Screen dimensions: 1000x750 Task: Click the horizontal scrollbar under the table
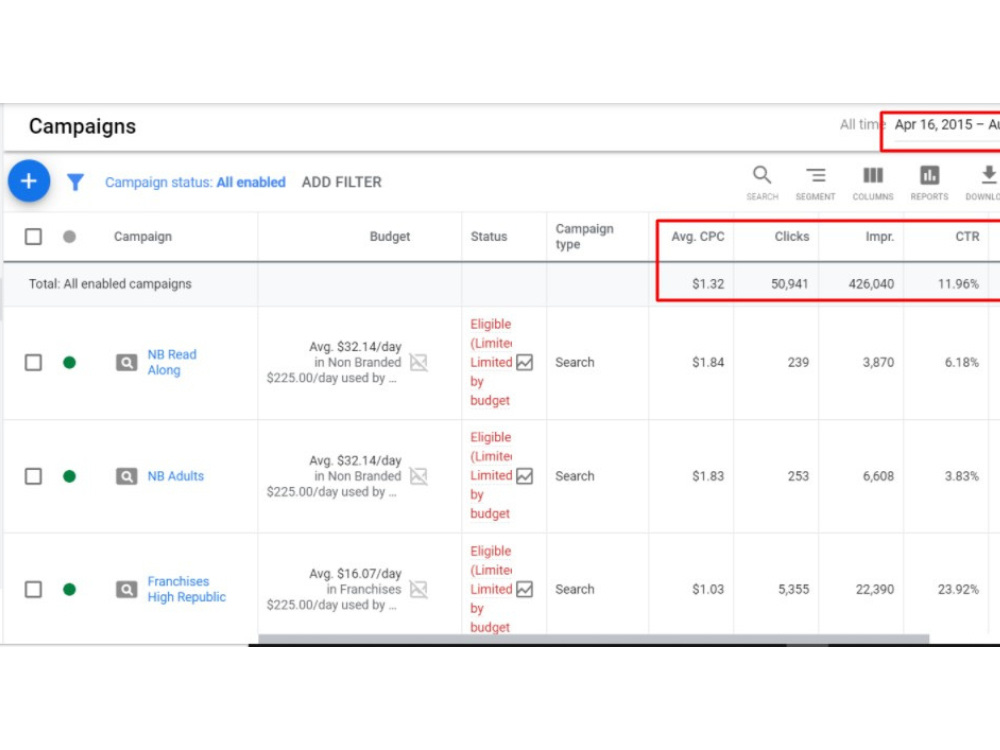click(593, 639)
